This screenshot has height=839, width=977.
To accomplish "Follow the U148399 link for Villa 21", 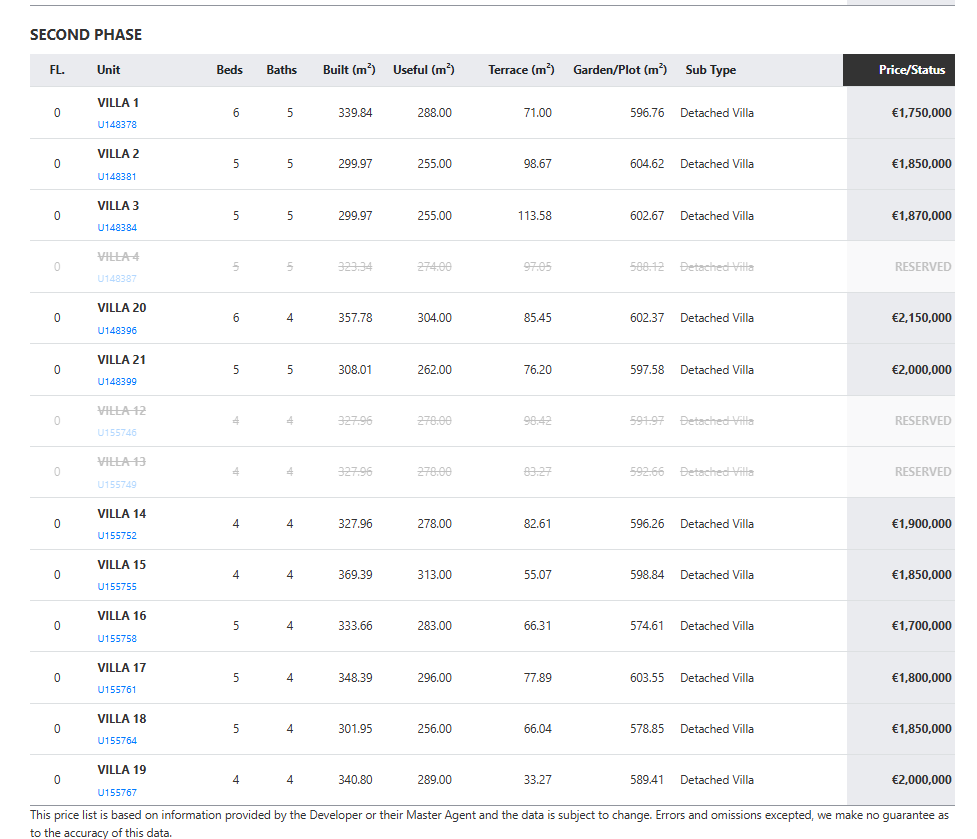I will tap(117, 382).
